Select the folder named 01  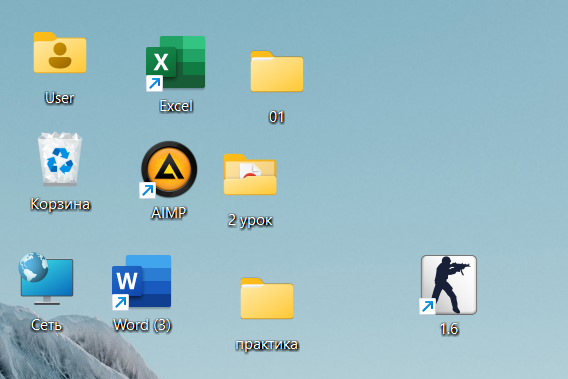[277, 71]
